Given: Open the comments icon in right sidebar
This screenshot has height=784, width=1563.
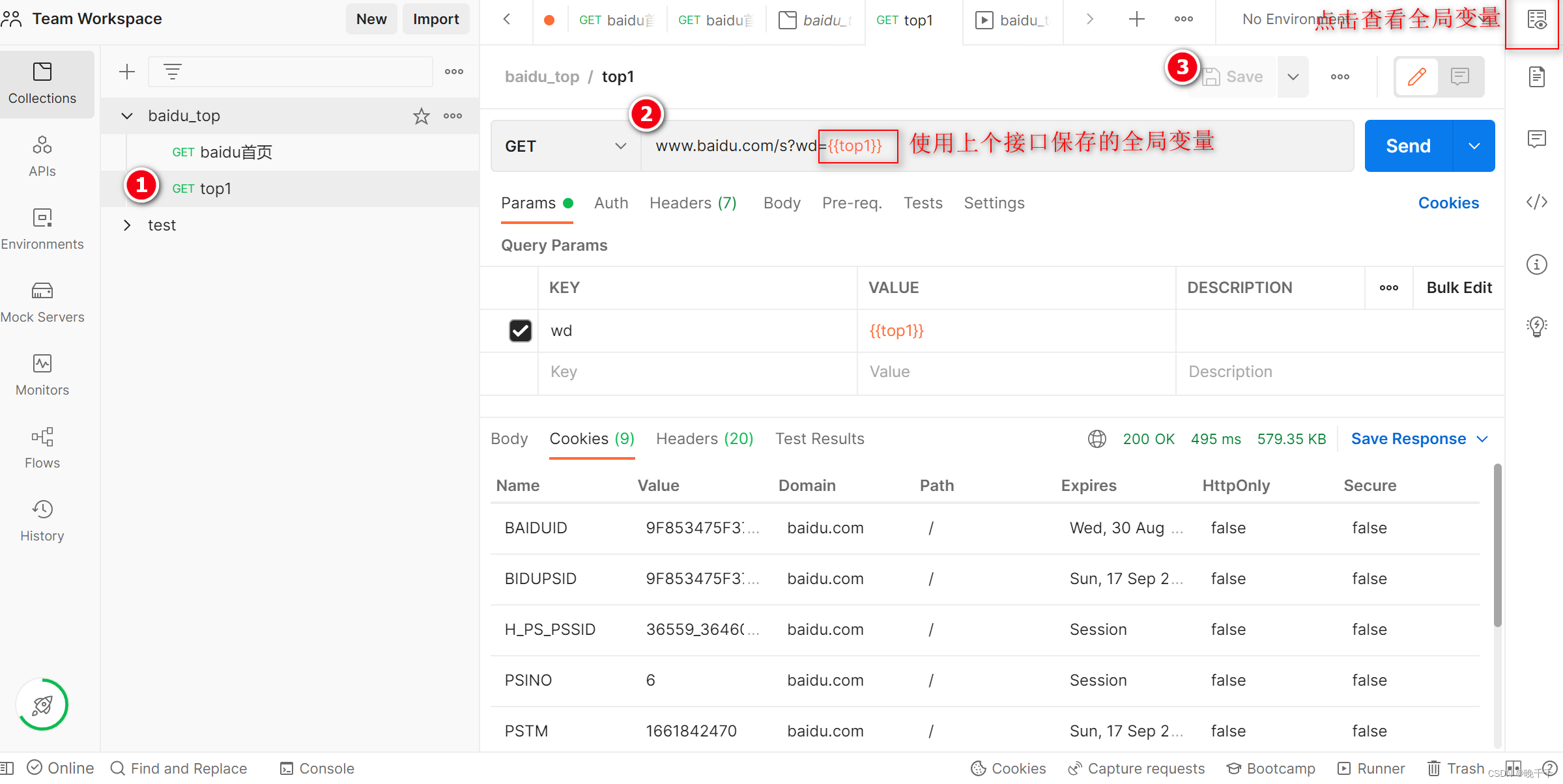Looking at the screenshot, I should tap(1537, 139).
